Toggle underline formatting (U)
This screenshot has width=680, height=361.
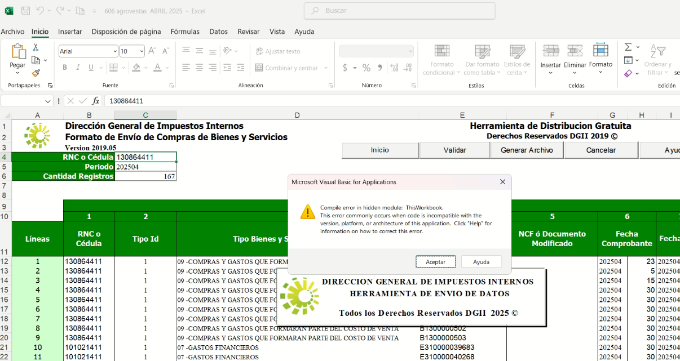pyautogui.click(x=91, y=68)
